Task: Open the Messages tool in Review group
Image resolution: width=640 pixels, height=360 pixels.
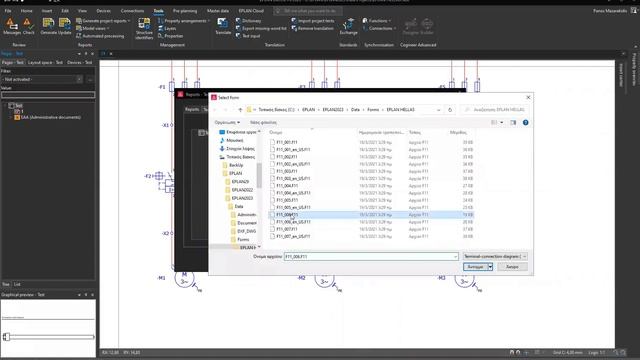Action: point(11,26)
